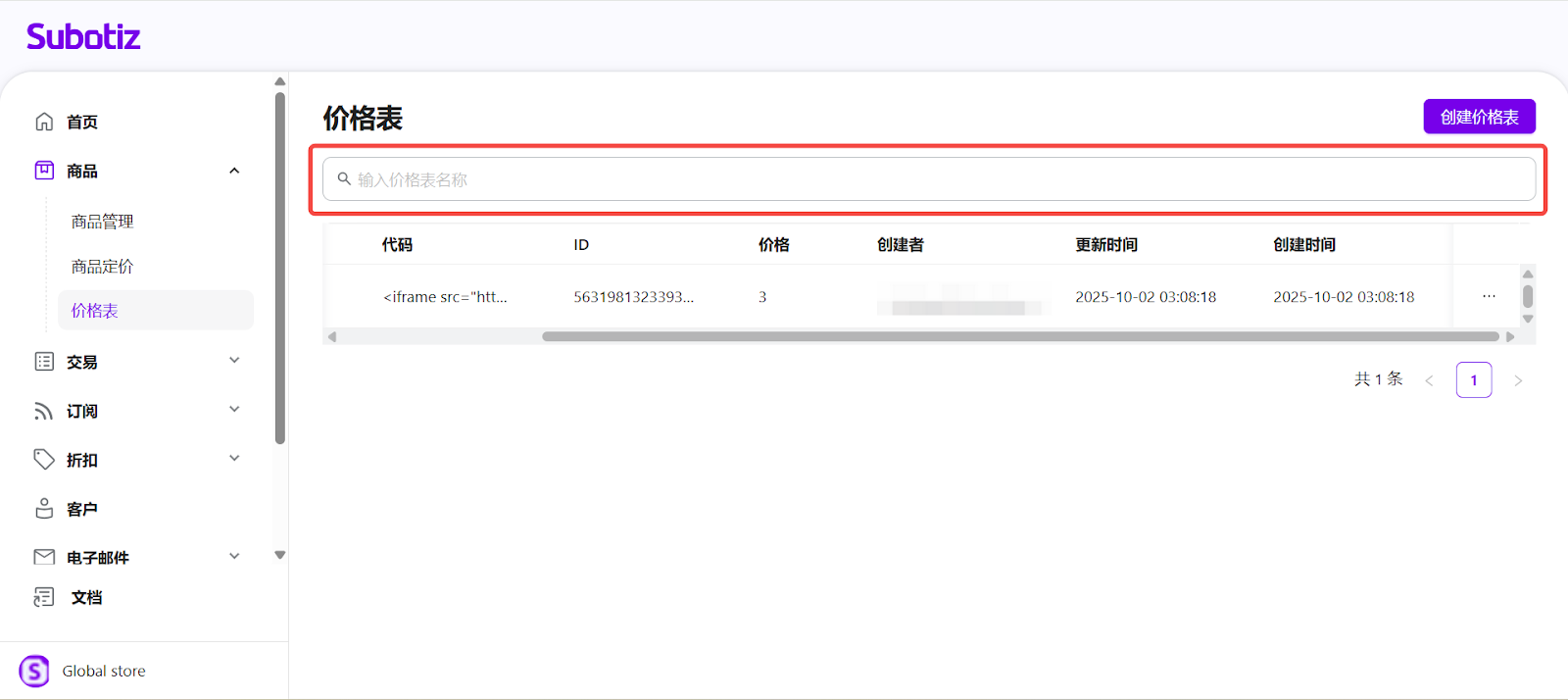Click the Subotiz logo
The width and height of the screenshot is (1568, 700).
83,37
